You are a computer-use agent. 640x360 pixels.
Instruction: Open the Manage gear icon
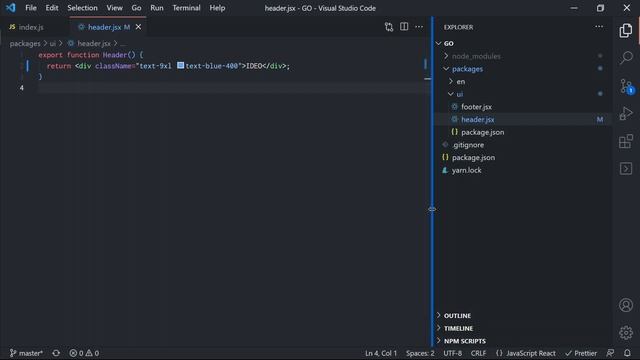click(x=626, y=333)
